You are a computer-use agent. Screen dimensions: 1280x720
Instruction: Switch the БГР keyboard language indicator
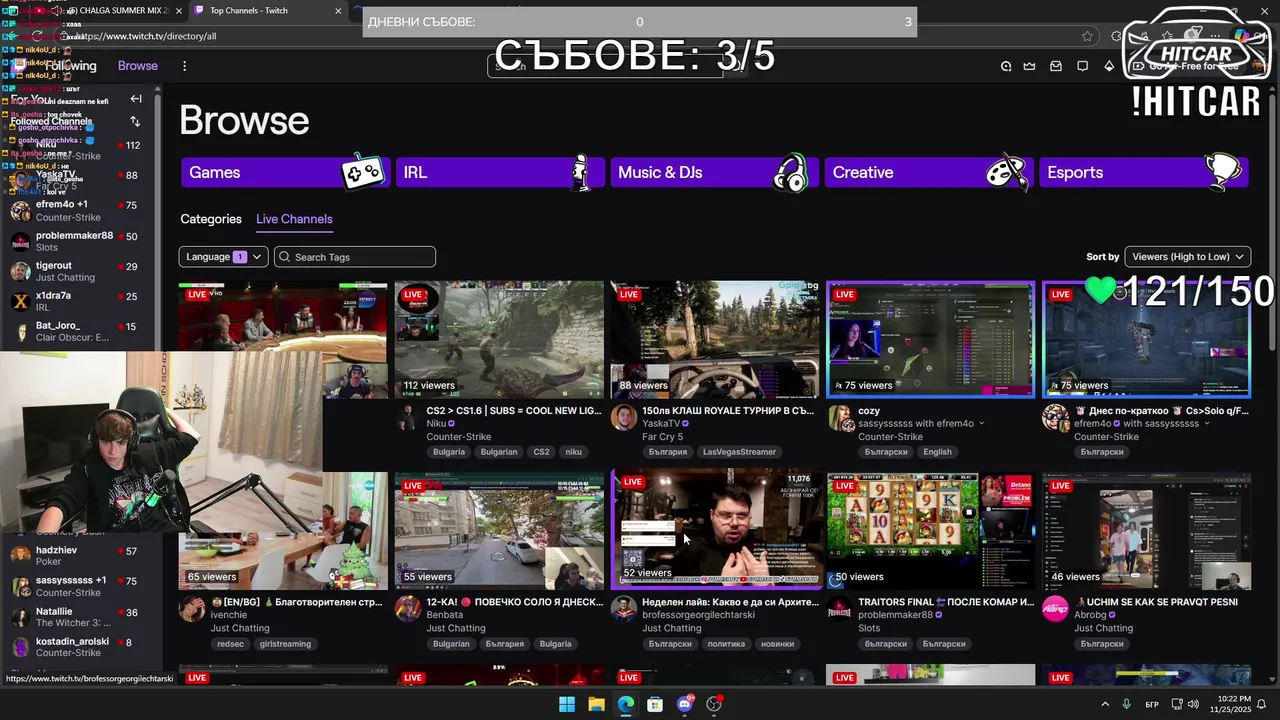[1152, 704]
